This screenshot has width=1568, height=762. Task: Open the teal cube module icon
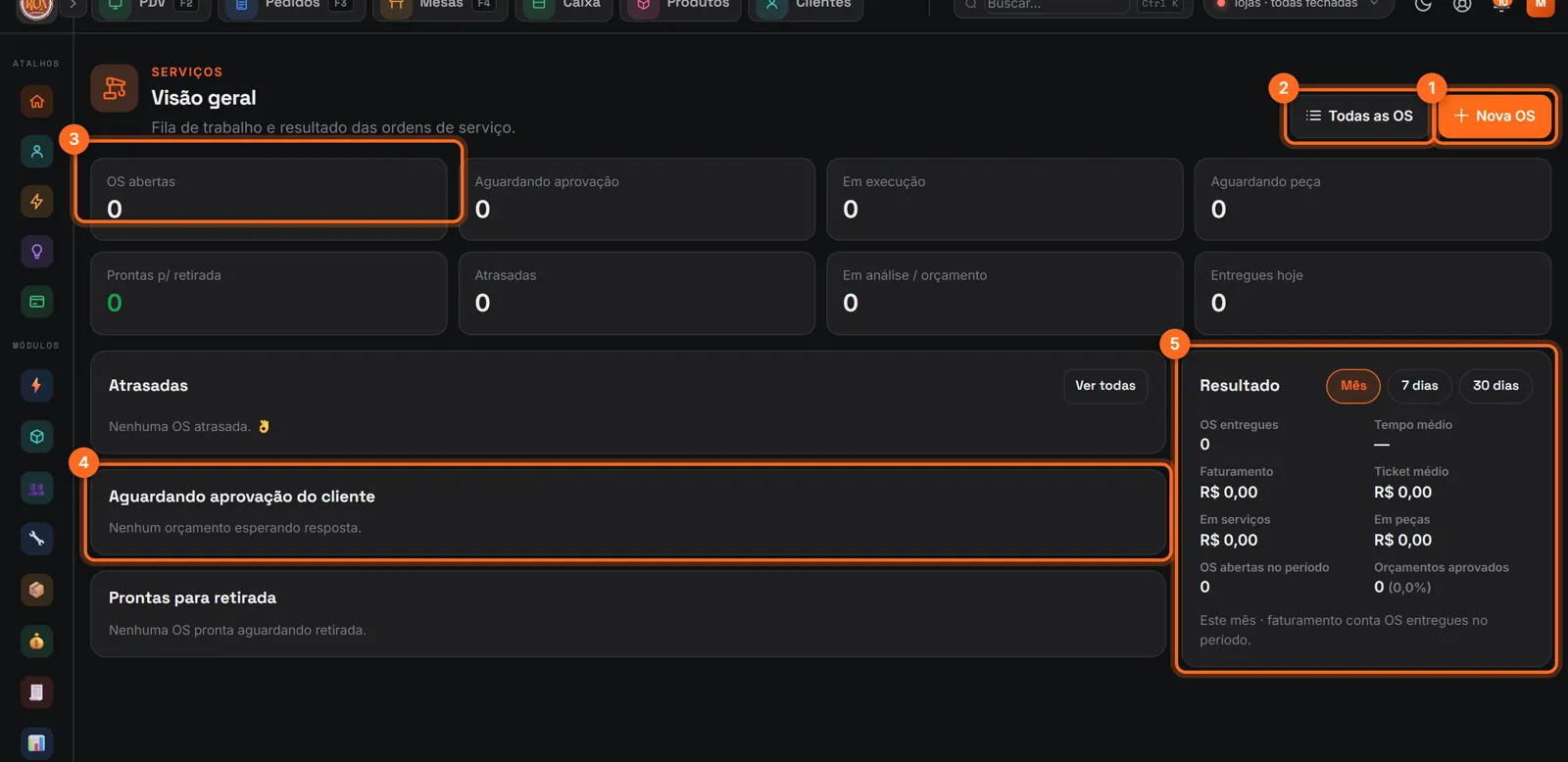(x=36, y=436)
